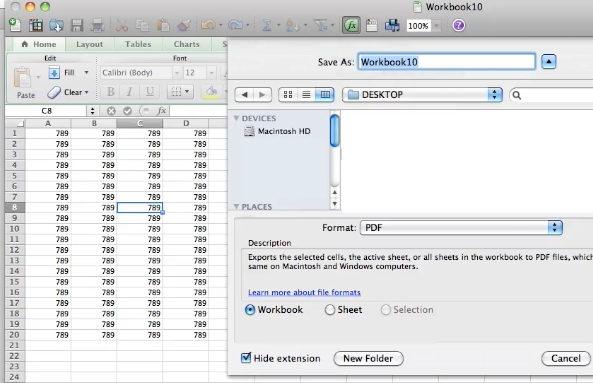Select the Format Painter brush icon

[184, 25]
